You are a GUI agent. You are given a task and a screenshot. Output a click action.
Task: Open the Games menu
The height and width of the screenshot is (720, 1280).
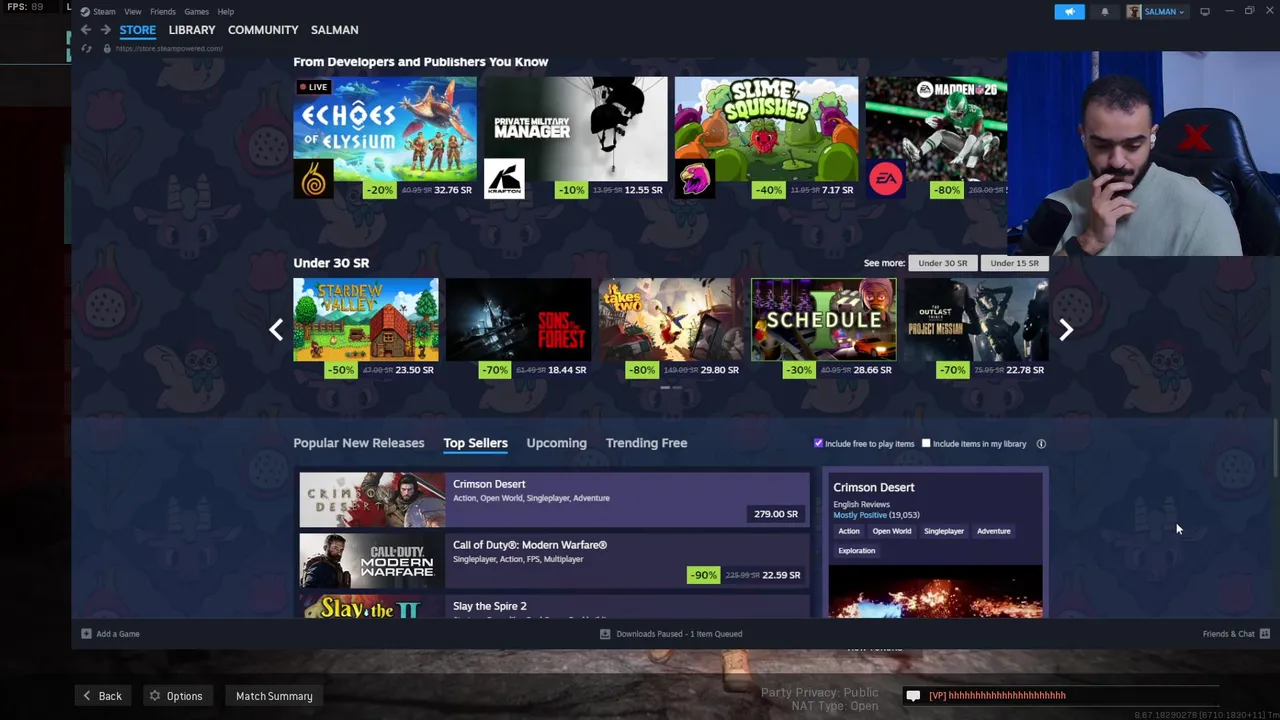(x=196, y=12)
